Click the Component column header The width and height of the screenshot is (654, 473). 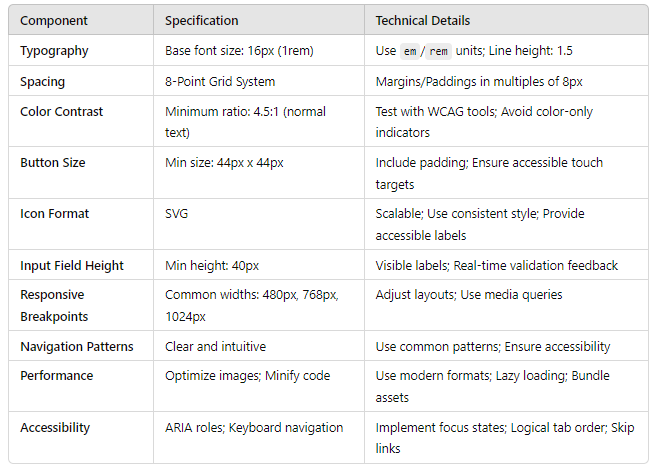(54, 20)
